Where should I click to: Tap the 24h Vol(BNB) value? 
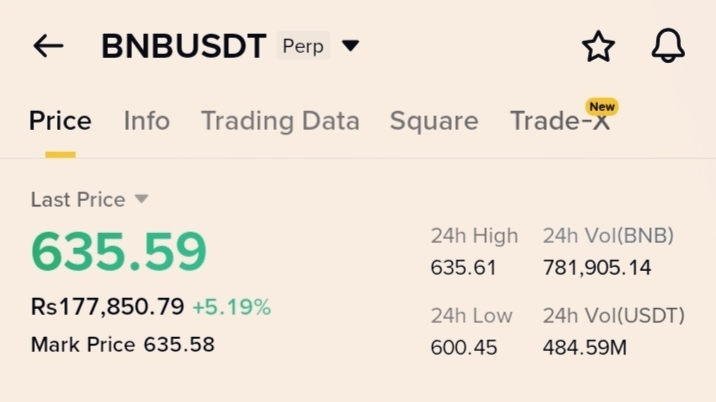tap(597, 268)
